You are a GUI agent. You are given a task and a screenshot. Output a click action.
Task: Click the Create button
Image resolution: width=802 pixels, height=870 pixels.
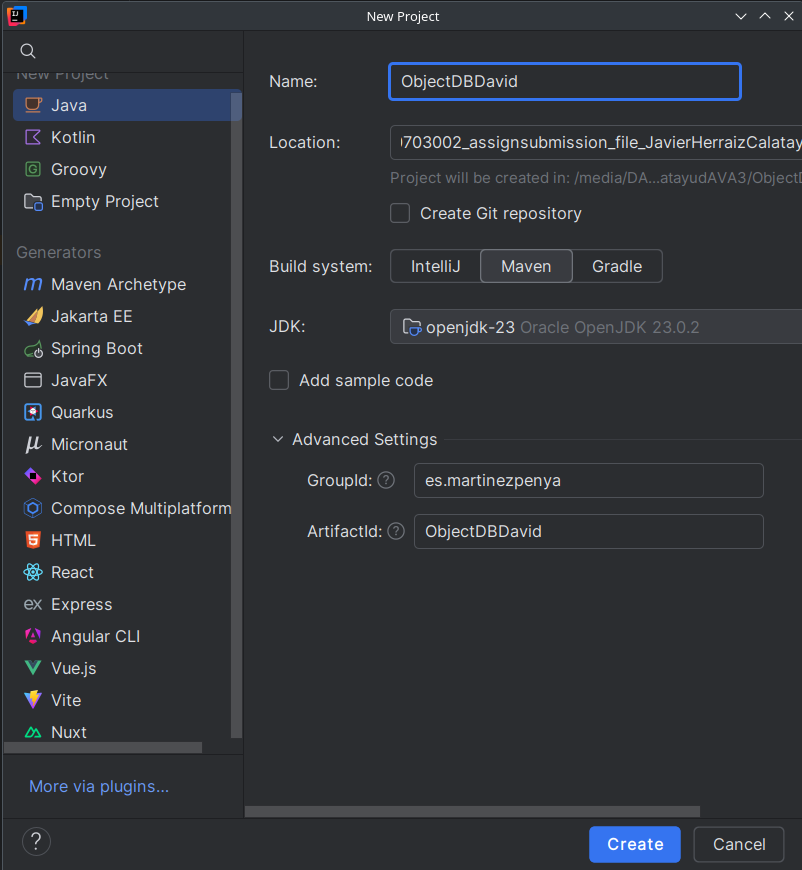click(x=634, y=844)
